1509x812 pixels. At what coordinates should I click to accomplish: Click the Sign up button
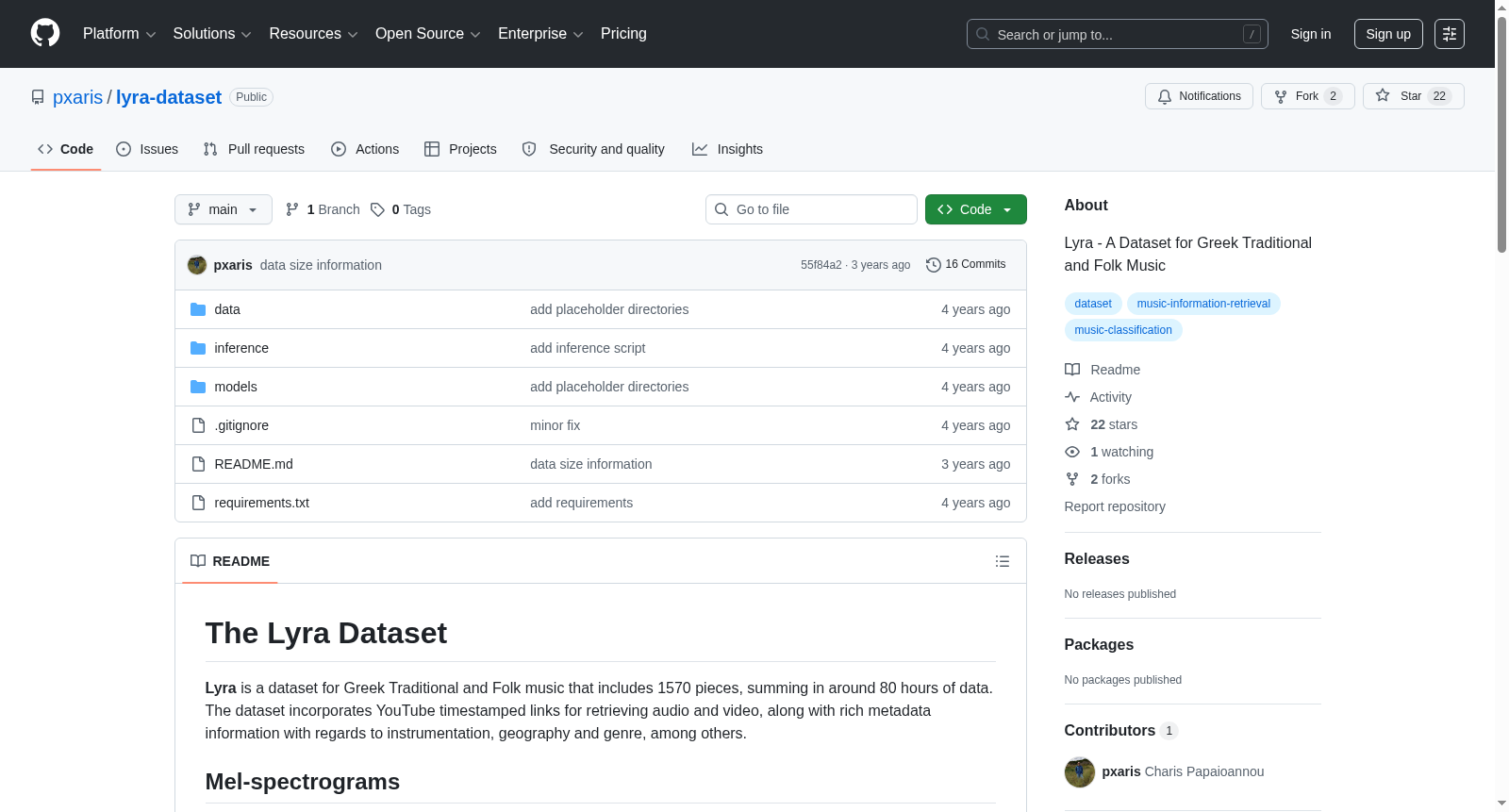tap(1388, 34)
